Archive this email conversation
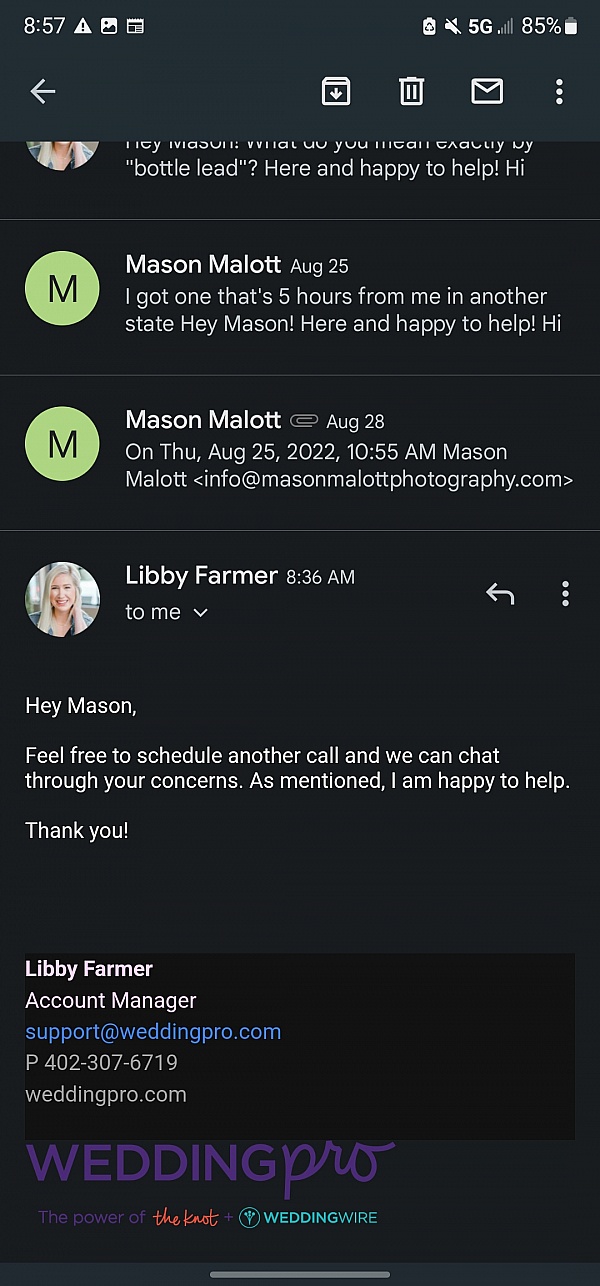The width and height of the screenshot is (600, 1286). 336,92
